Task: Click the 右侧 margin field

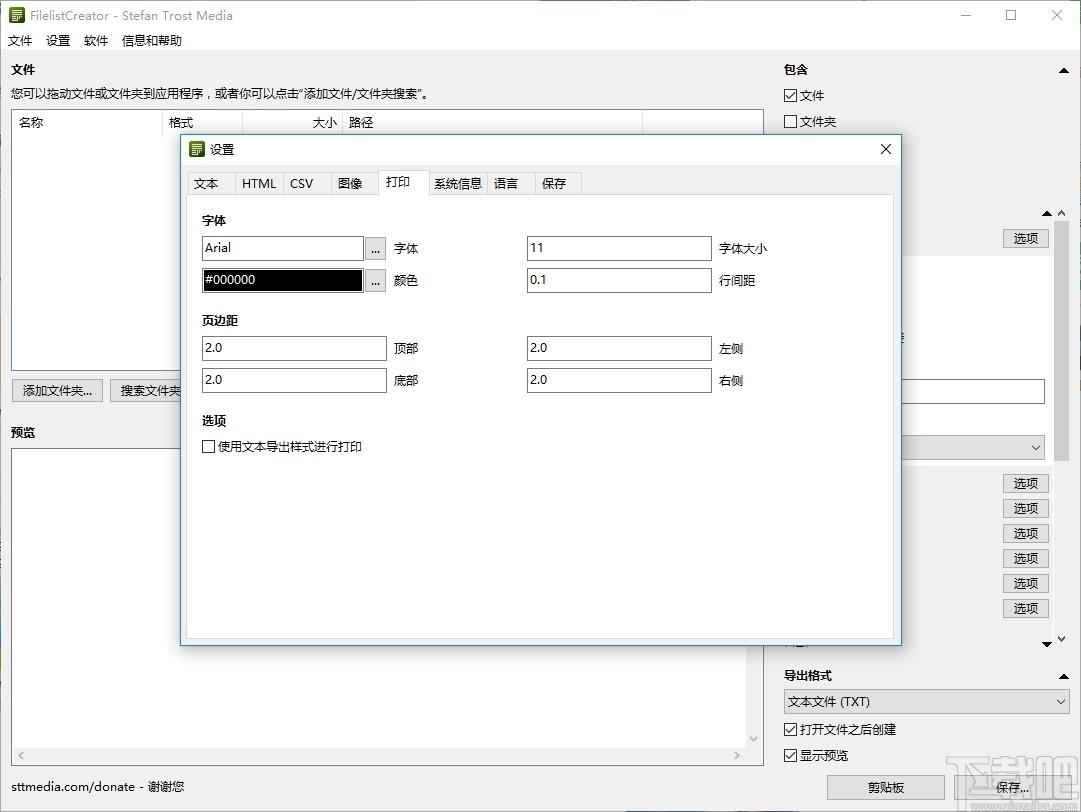Action: pyautogui.click(x=619, y=380)
